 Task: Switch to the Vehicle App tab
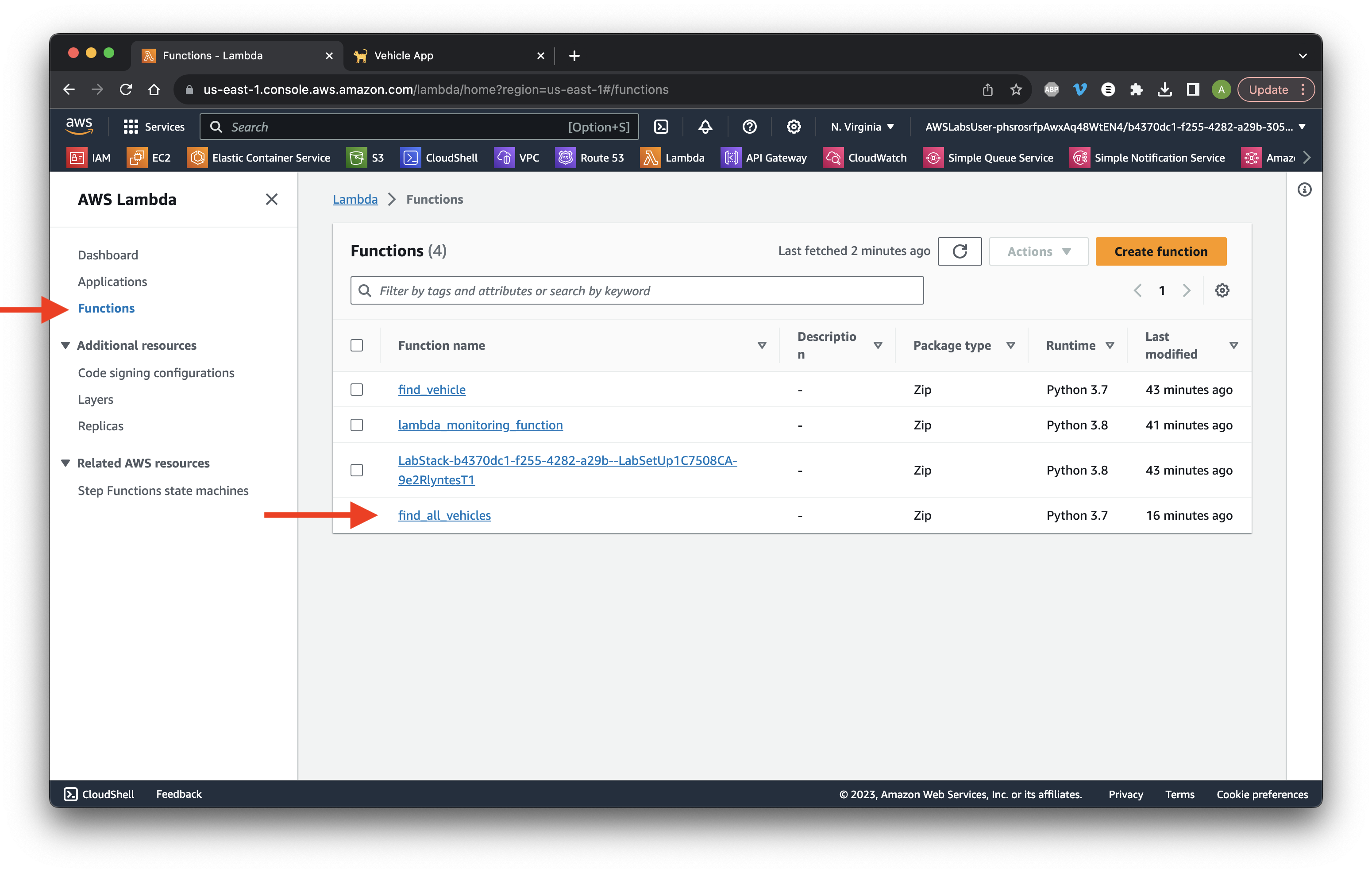[448, 55]
